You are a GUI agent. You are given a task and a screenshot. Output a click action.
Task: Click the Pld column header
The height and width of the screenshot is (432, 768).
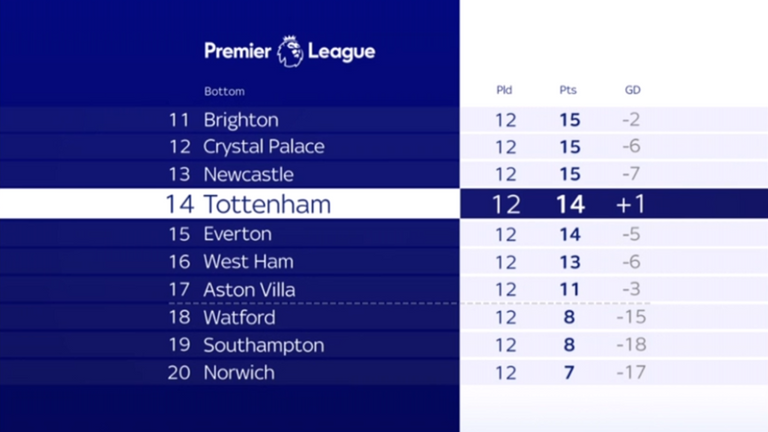pos(504,90)
